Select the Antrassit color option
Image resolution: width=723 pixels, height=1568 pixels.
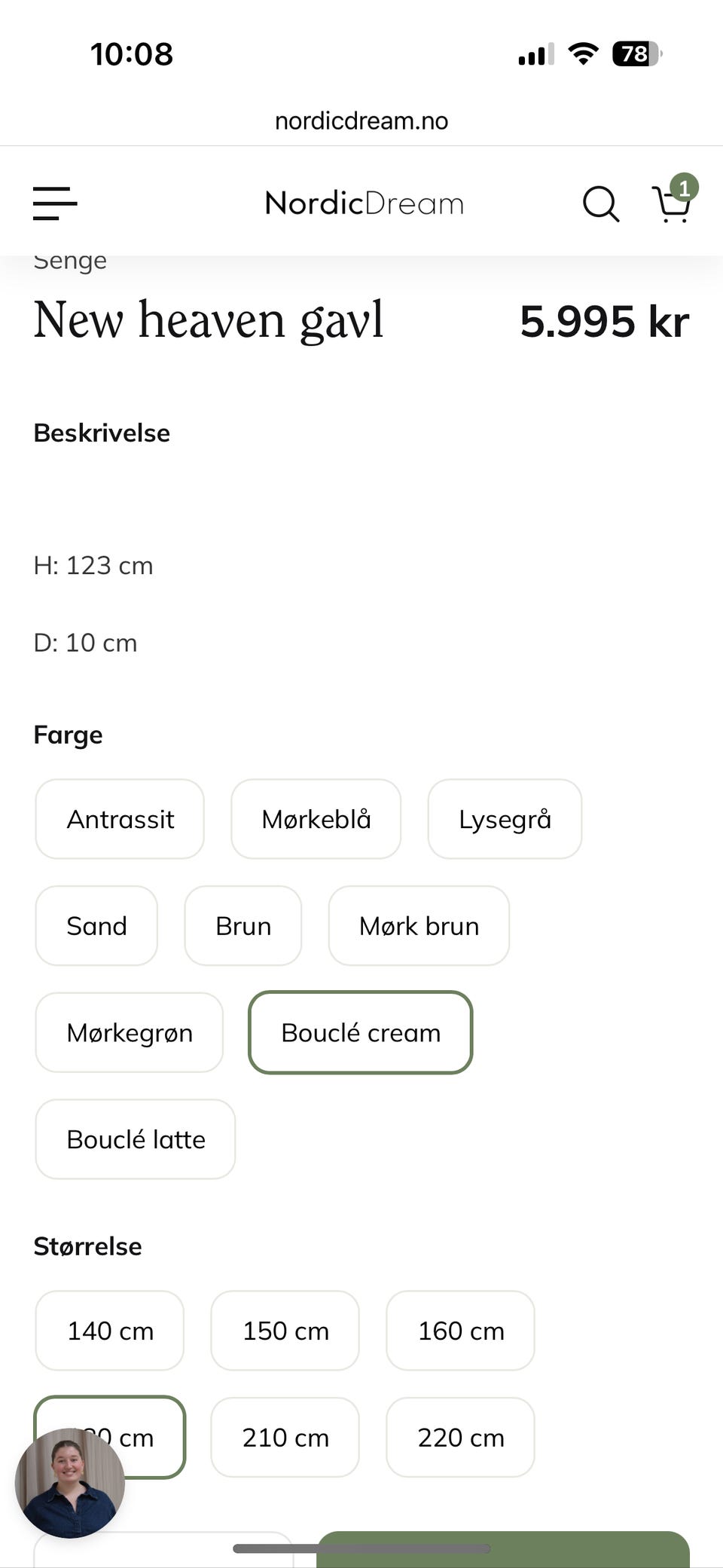120,819
